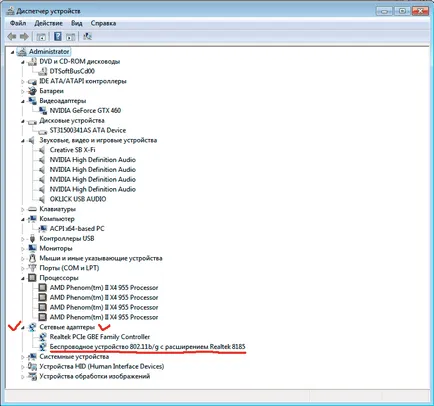Screen dimensions: 434x406
Task: Open the Help question mark toolbar icon
Action: [58, 36]
